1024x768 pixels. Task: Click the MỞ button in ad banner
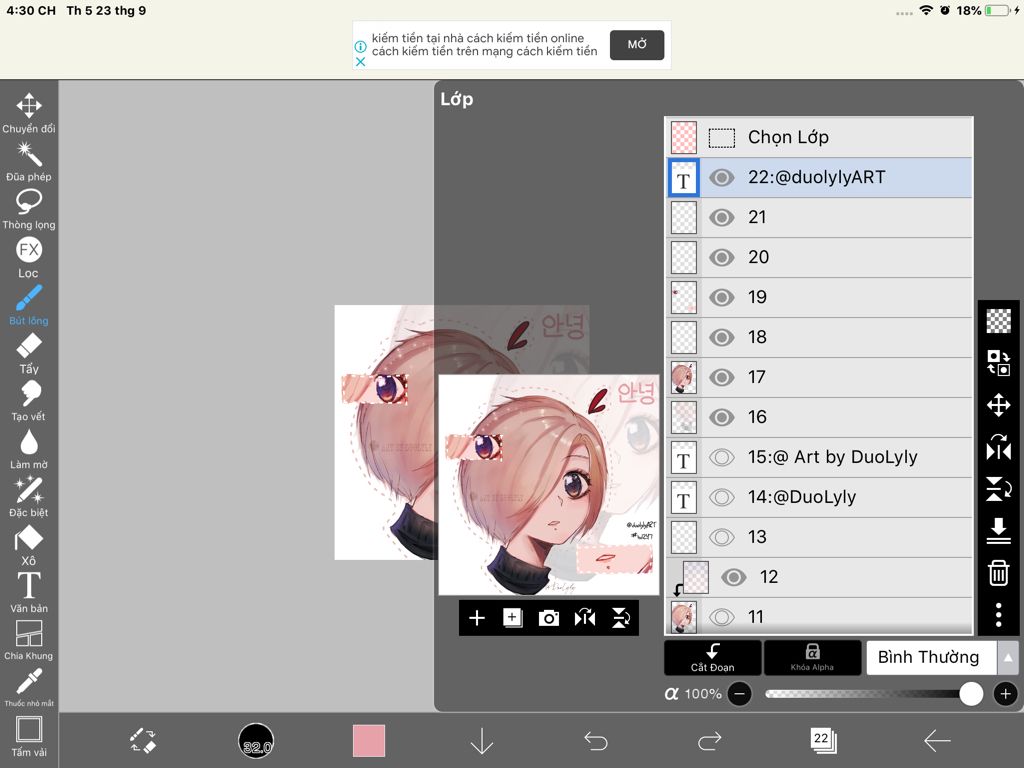[x=637, y=44]
